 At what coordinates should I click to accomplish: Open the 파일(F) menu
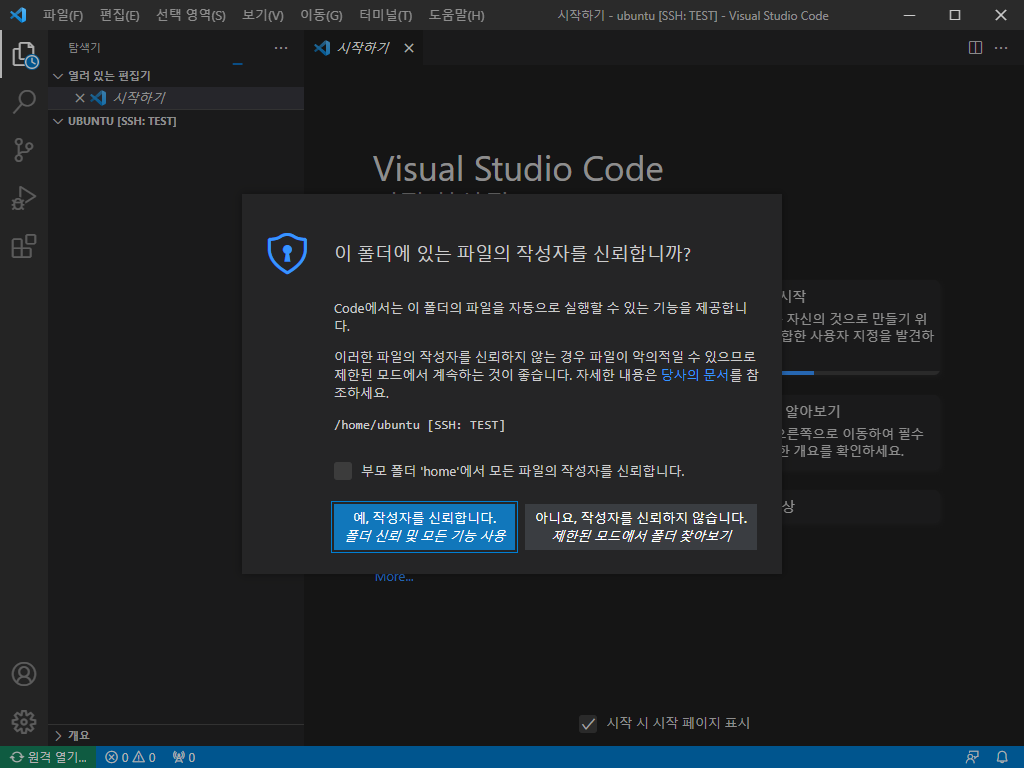(63, 15)
